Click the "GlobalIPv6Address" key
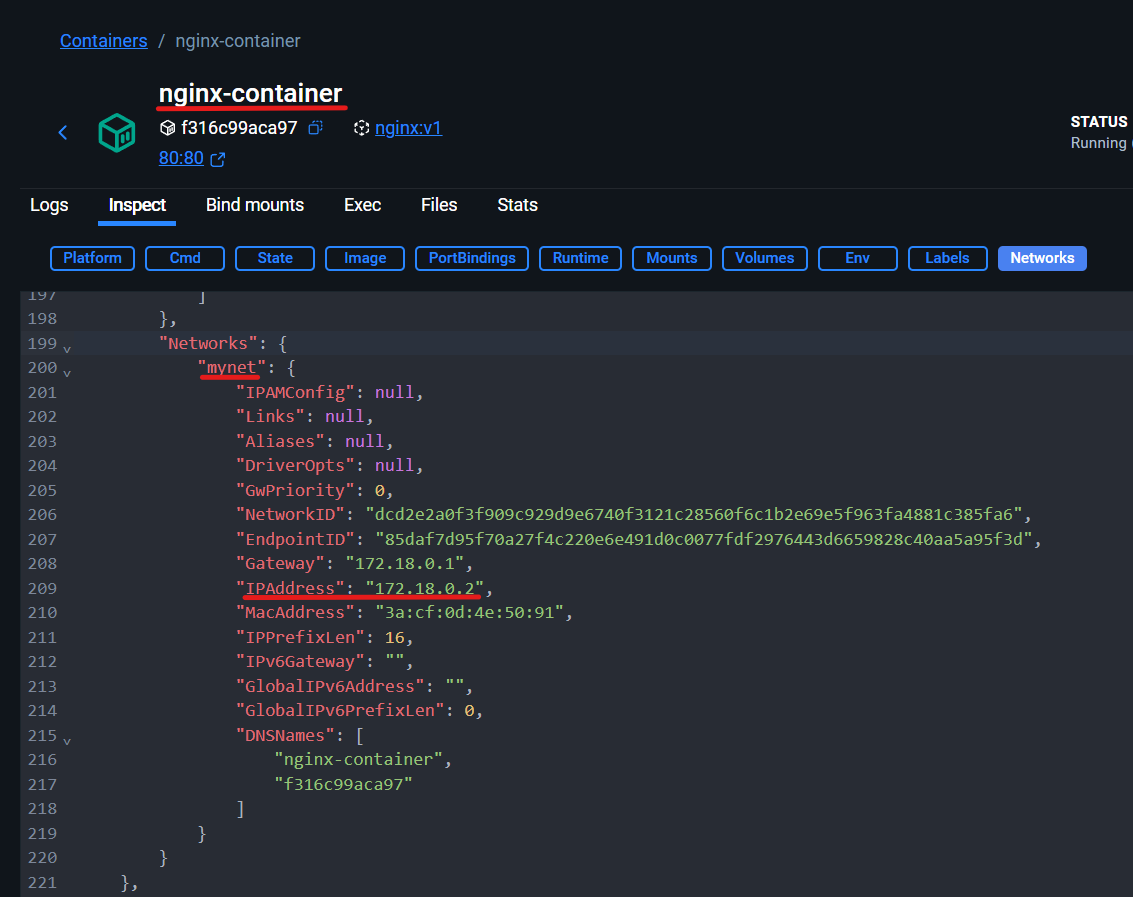The image size is (1133, 897). point(329,687)
